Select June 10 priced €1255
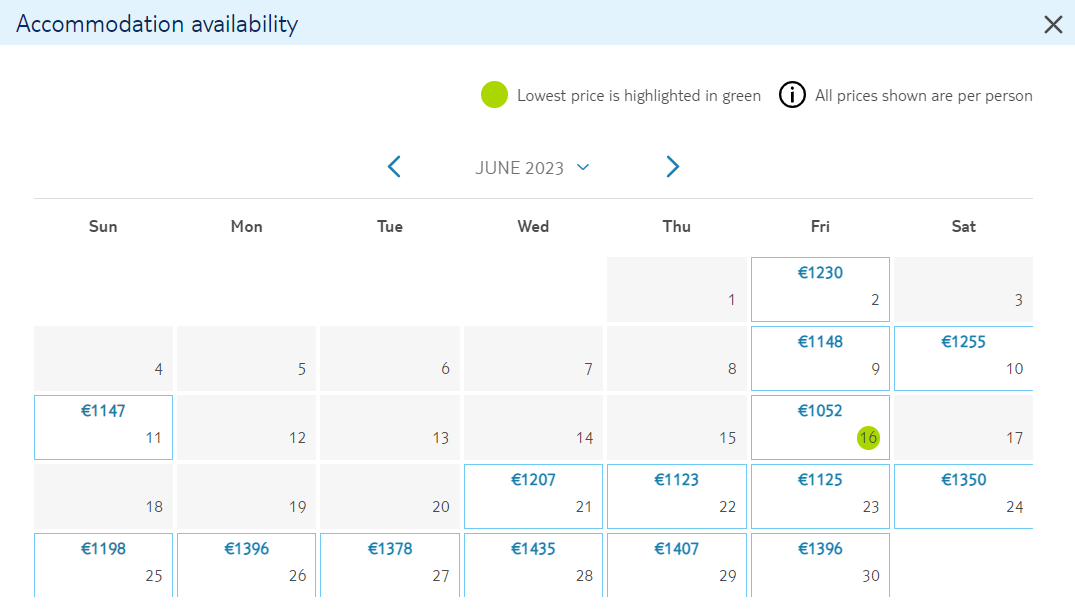 [963, 359]
